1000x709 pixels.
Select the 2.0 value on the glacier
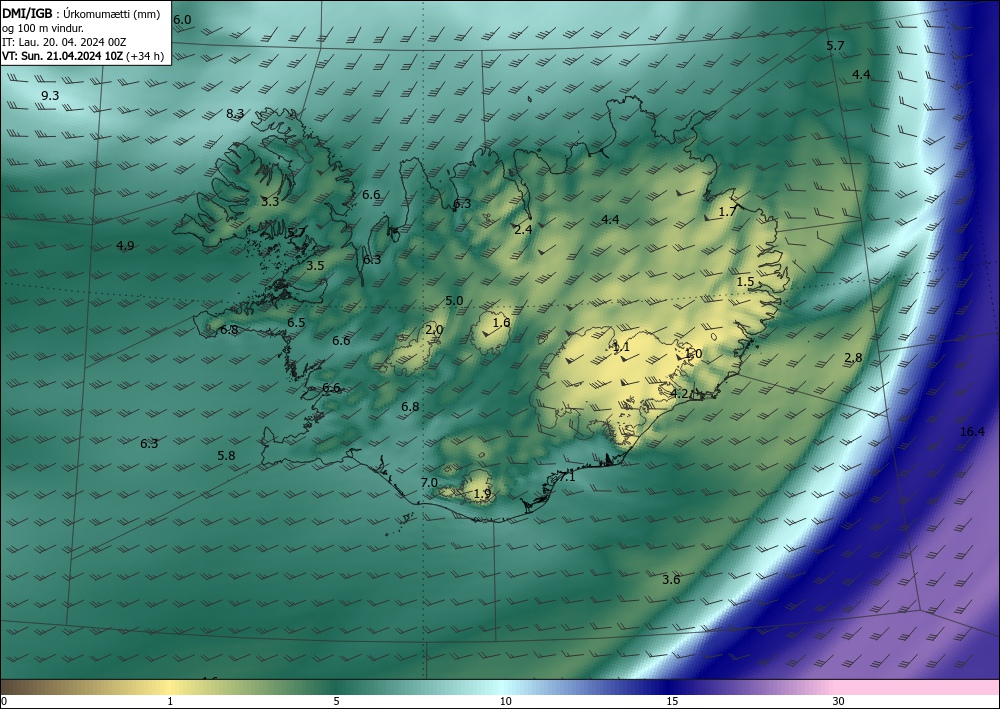(434, 330)
